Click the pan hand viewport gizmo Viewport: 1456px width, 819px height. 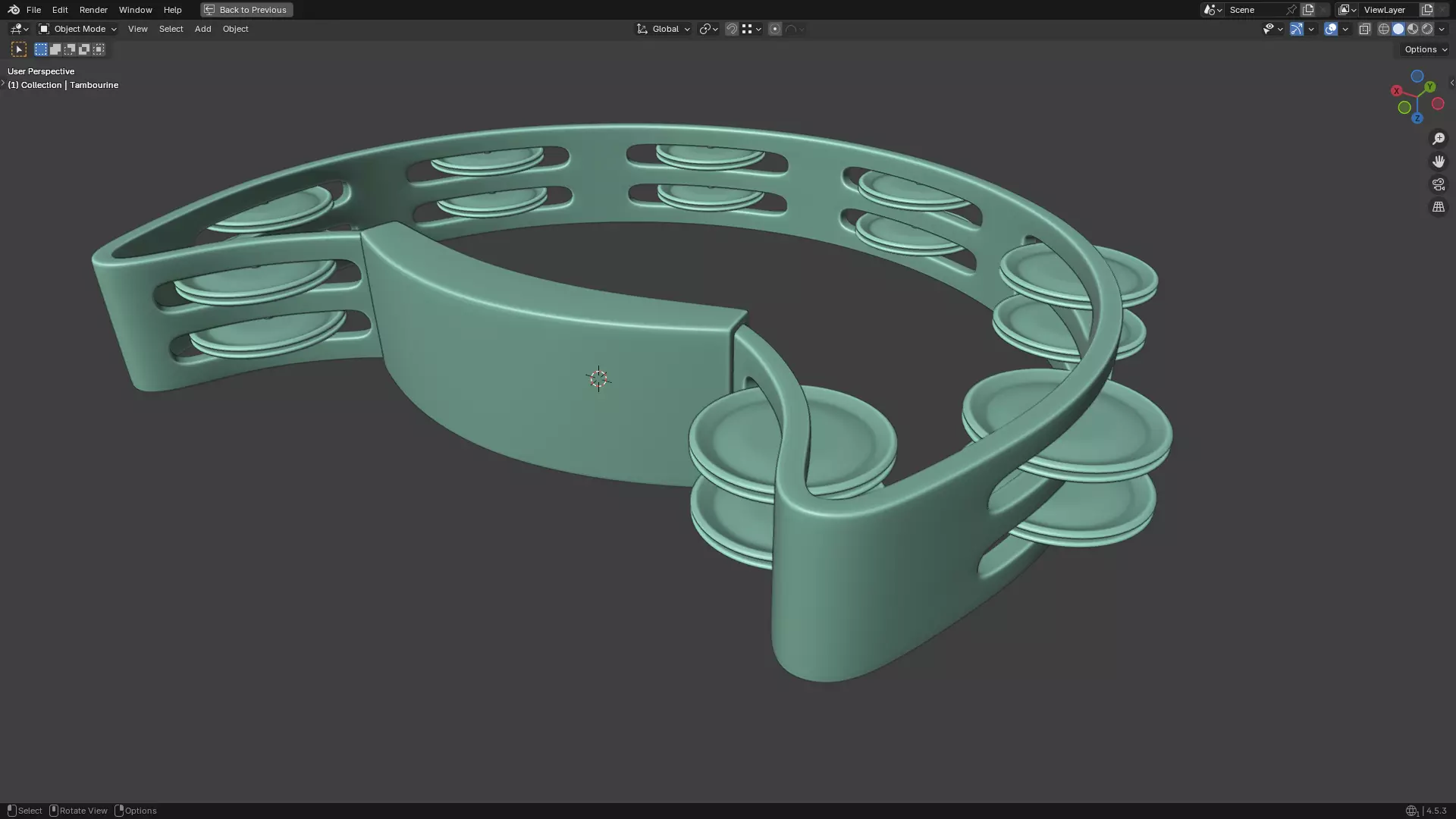coord(1439,162)
